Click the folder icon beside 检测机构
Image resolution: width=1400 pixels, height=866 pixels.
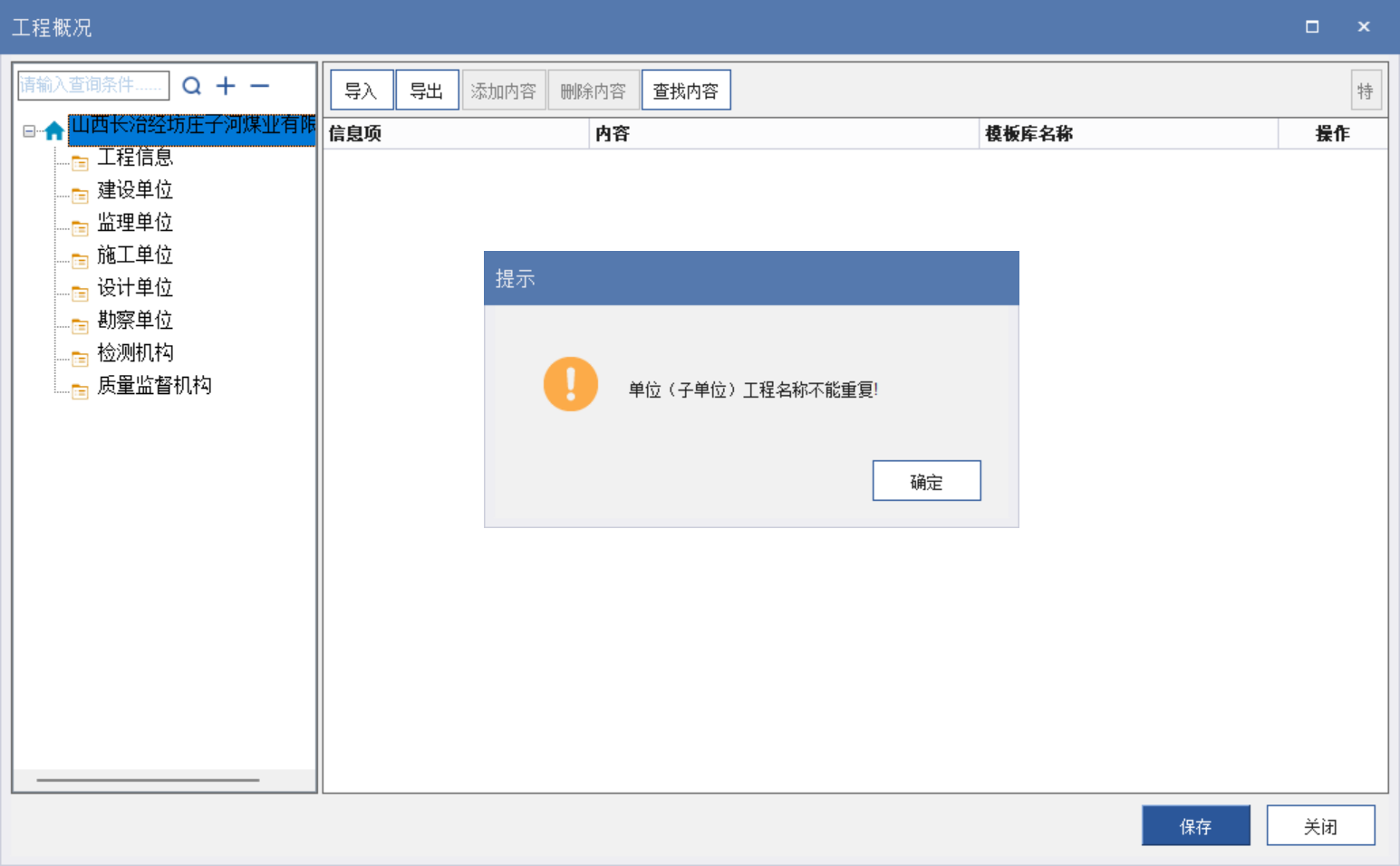point(80,359)
